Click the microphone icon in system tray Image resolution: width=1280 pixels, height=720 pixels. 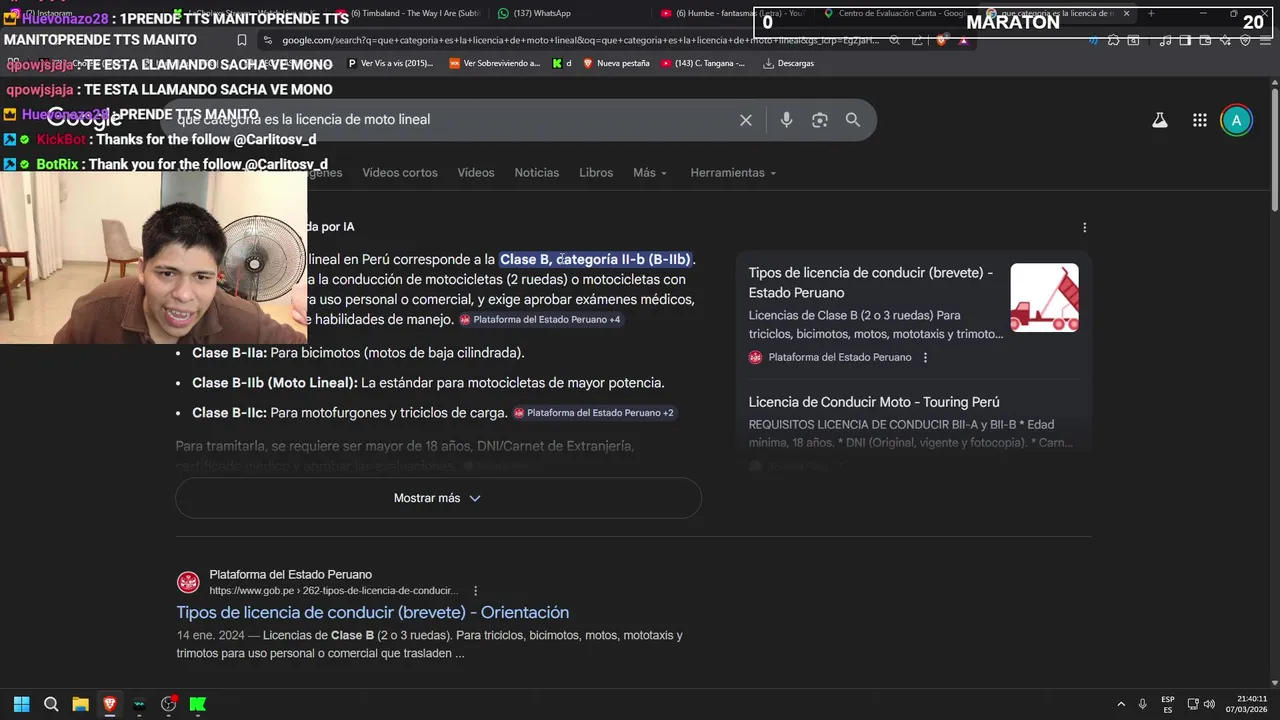tap(1143, 704)
